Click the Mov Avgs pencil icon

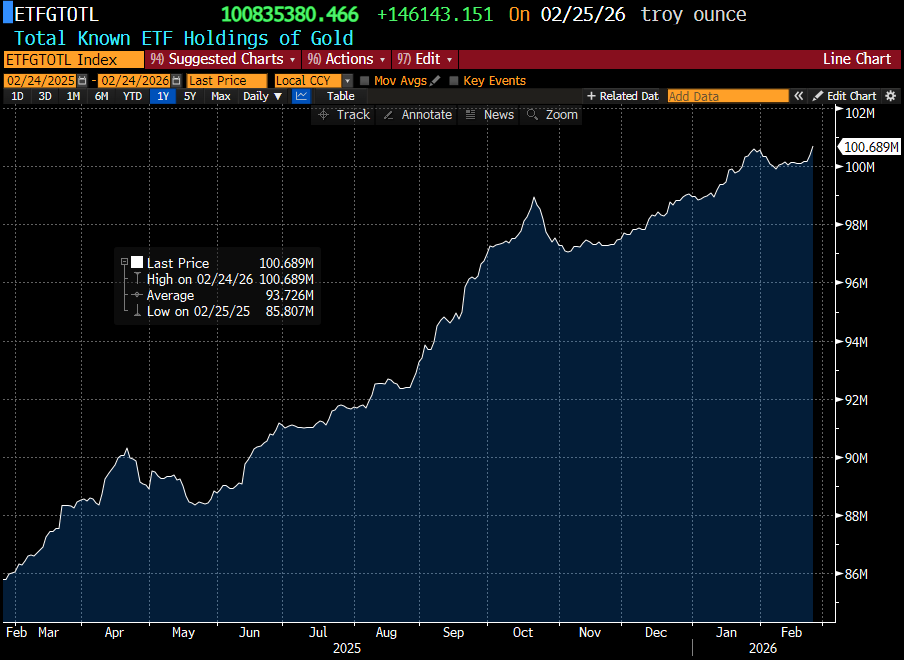click(435, 80)
